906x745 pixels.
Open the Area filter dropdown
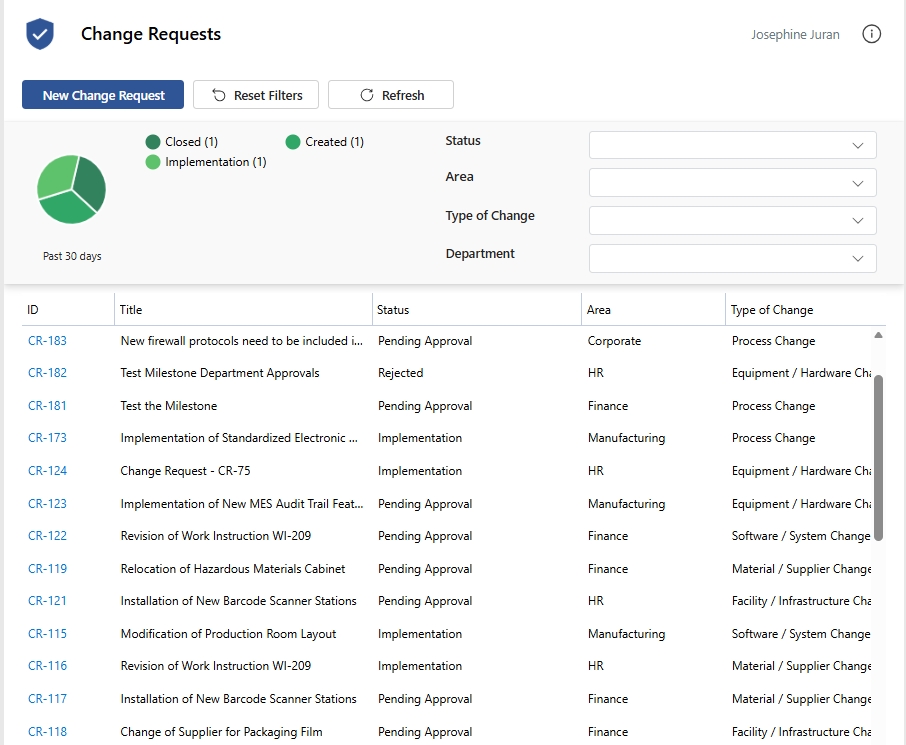pyautogui.click(x=733, y=183)
